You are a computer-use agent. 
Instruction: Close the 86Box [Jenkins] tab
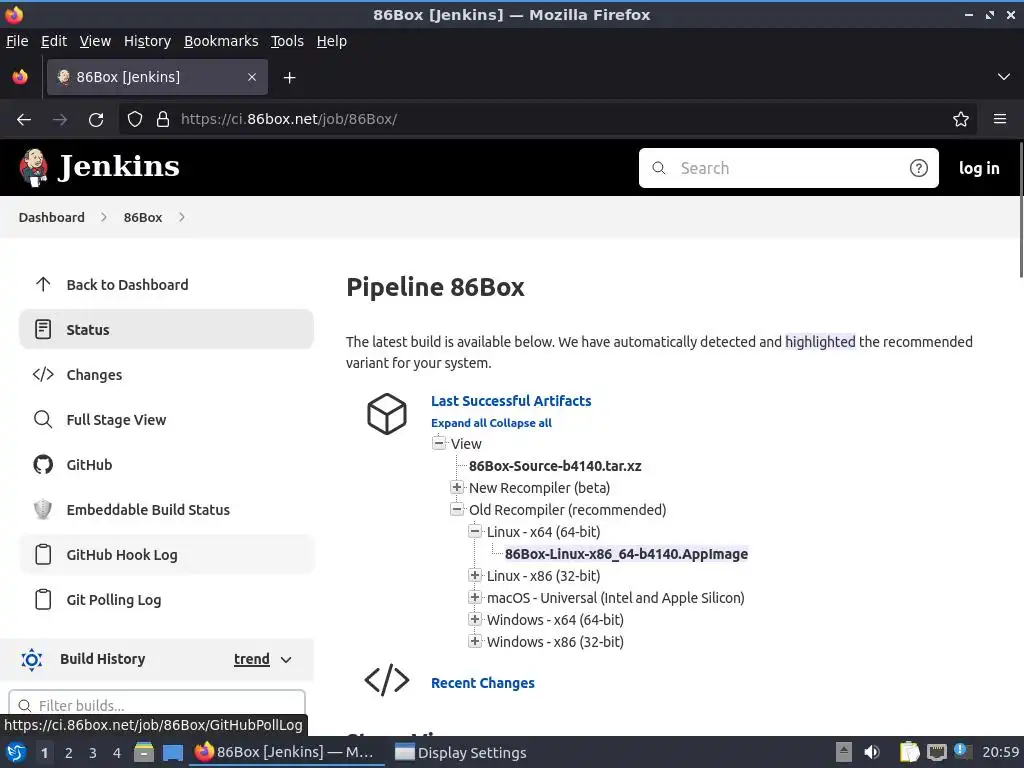[x=252, y=77]
